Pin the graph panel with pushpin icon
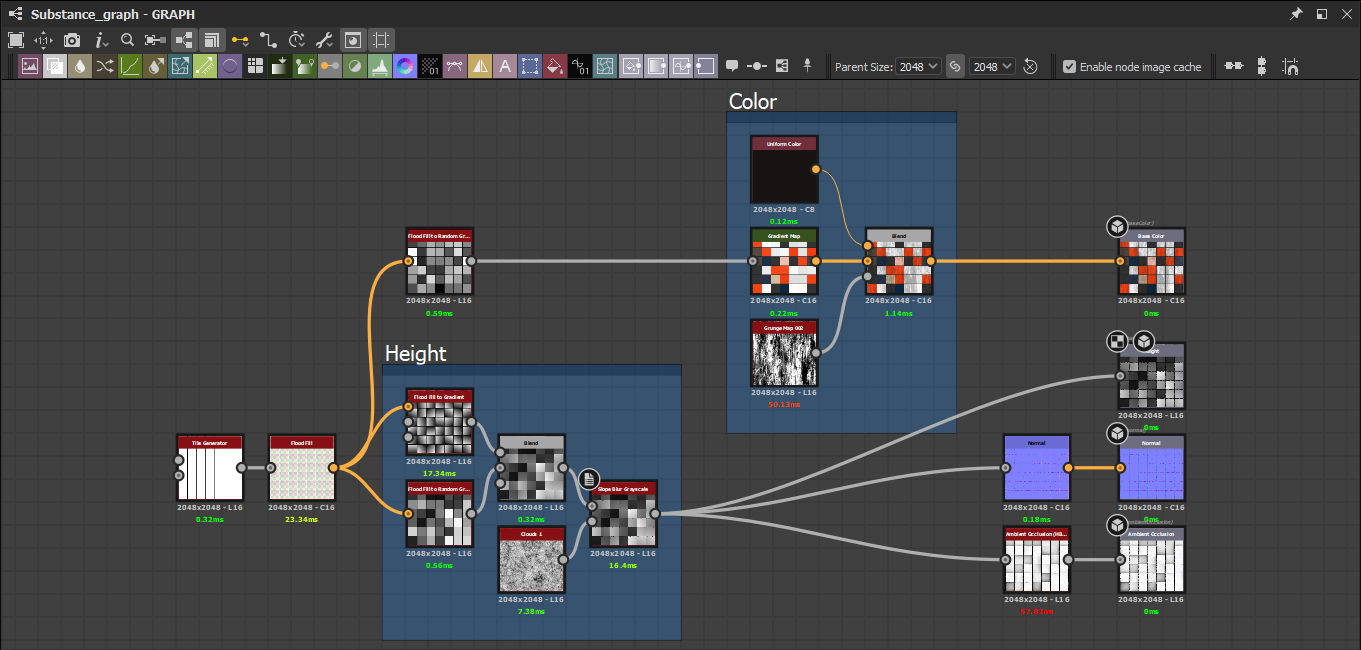Screen dimensions: 1361x650 pyautogui.click(x=1296, y=14)
